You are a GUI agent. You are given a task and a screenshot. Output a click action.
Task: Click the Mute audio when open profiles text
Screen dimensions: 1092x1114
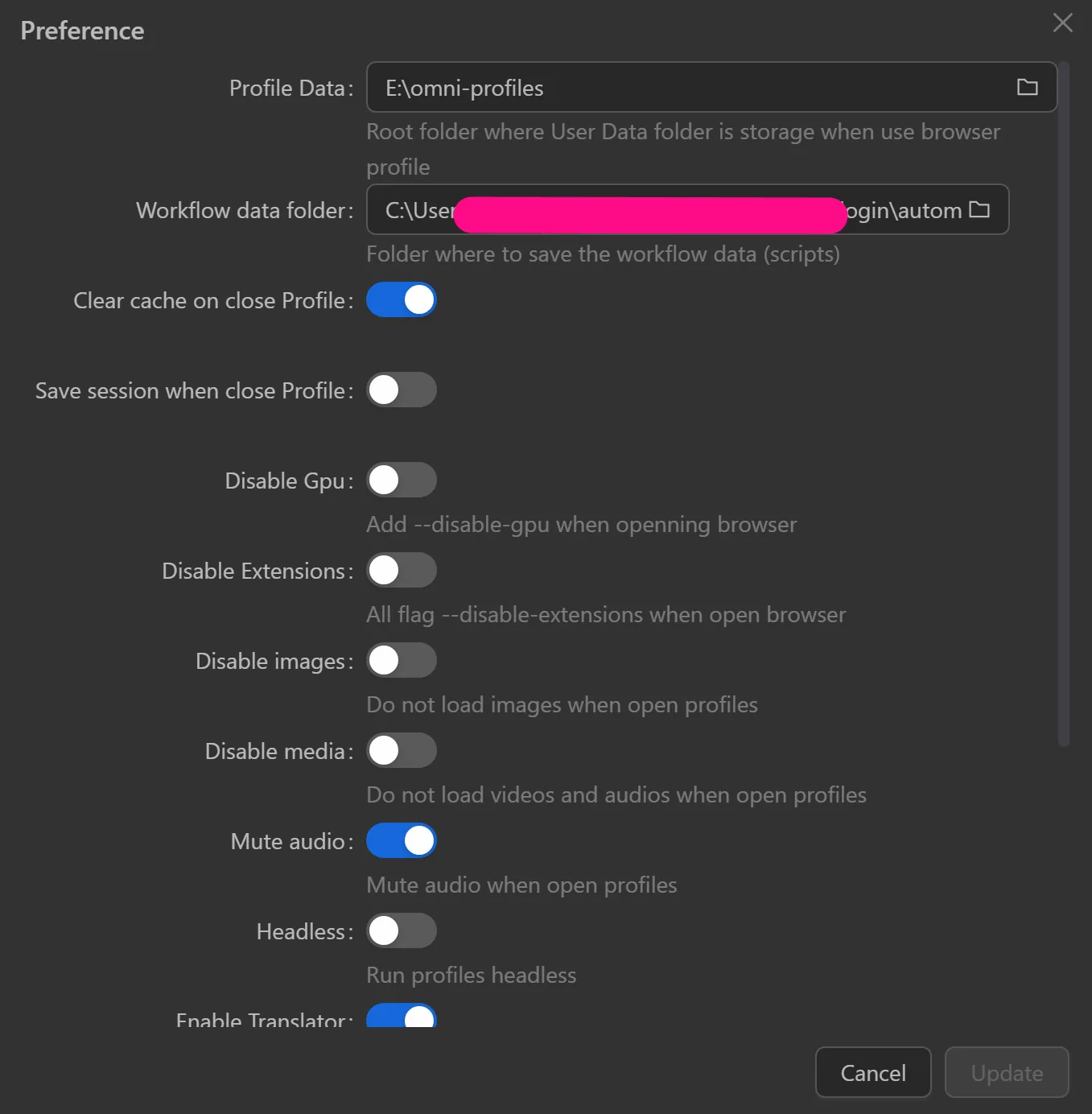[x=521, y=885]
